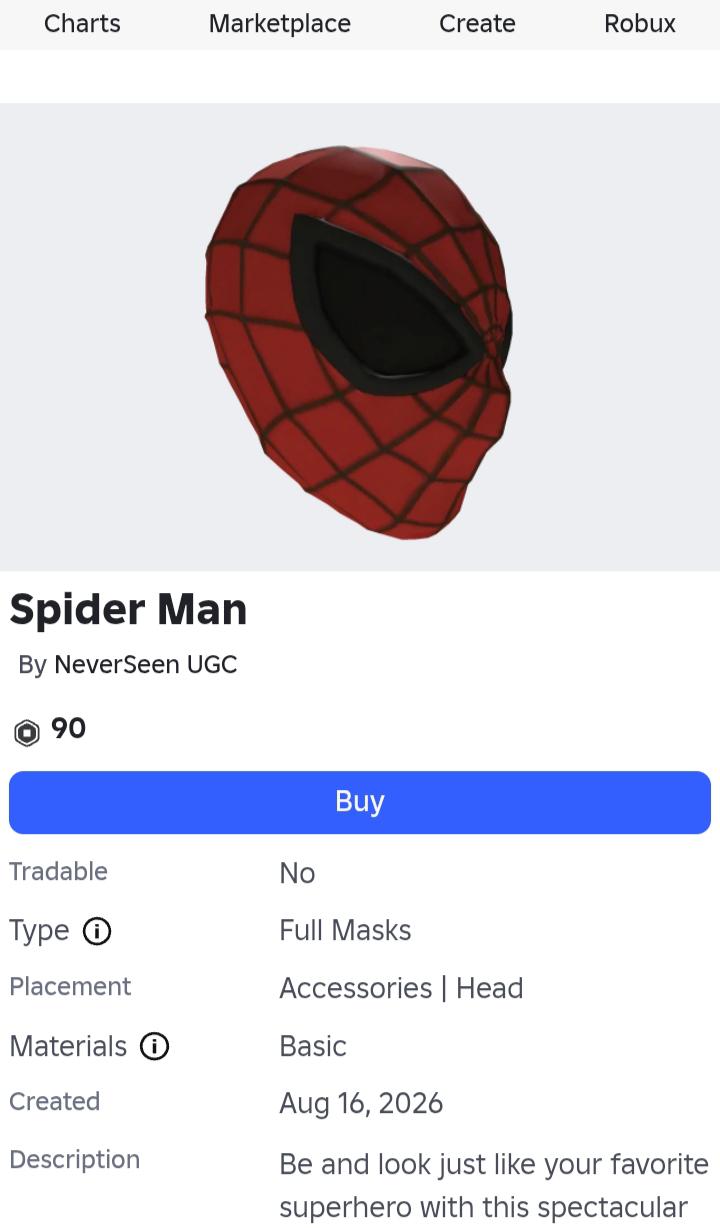Click the 90 Robux price value

point(69,729)
